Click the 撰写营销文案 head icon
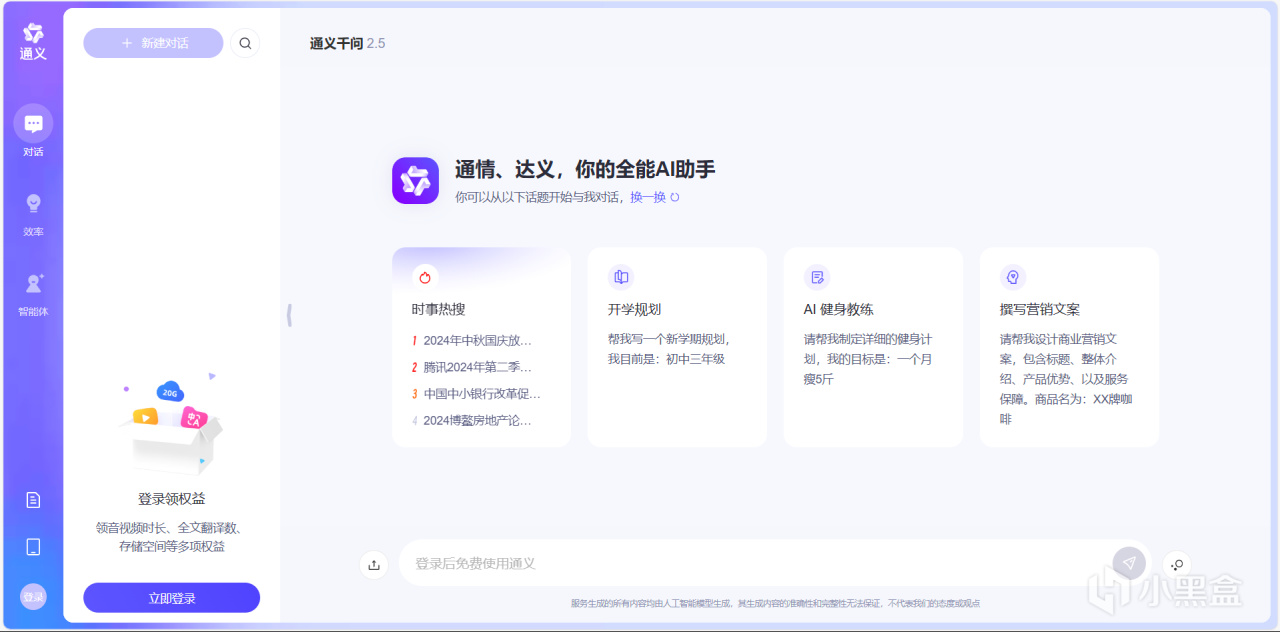The width and height of the screenshot is (1280, 632). click(1013, 277)
